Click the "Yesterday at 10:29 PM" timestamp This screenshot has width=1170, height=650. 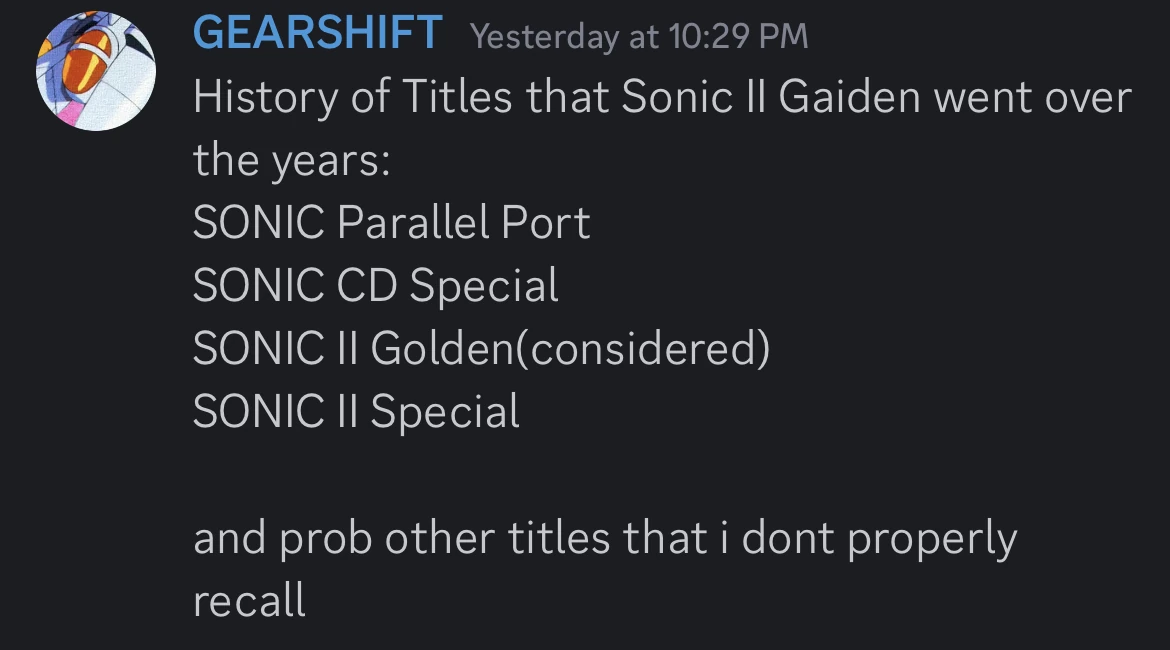tap(638, 37)
